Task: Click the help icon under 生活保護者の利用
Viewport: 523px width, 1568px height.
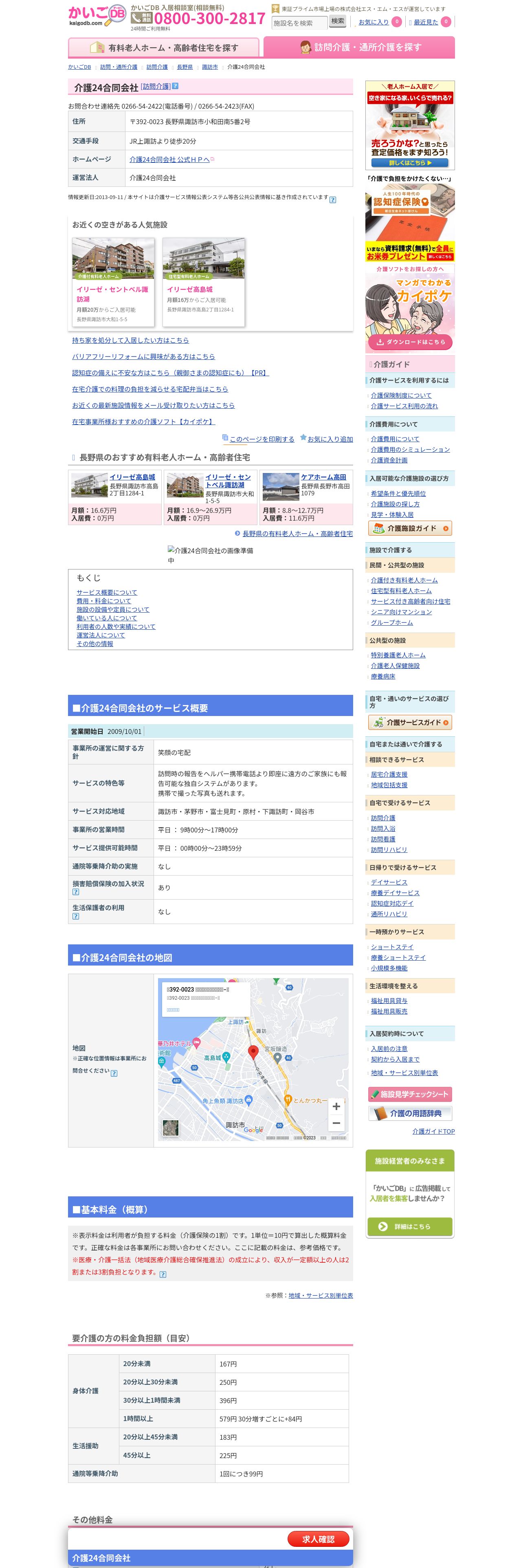Action: point(75,916)
